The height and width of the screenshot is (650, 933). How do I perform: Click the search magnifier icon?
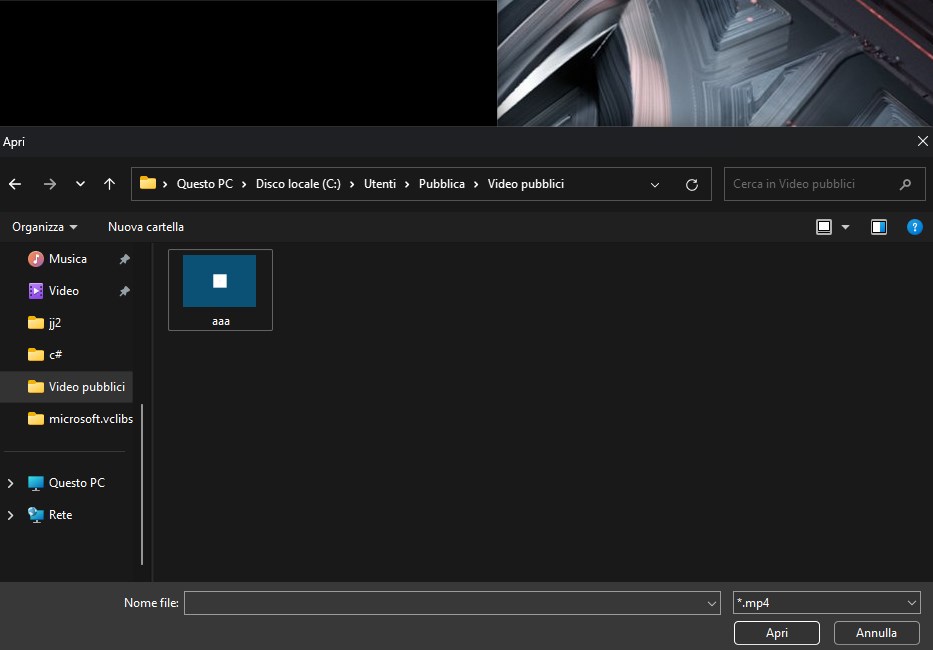(x=905, y=185)
